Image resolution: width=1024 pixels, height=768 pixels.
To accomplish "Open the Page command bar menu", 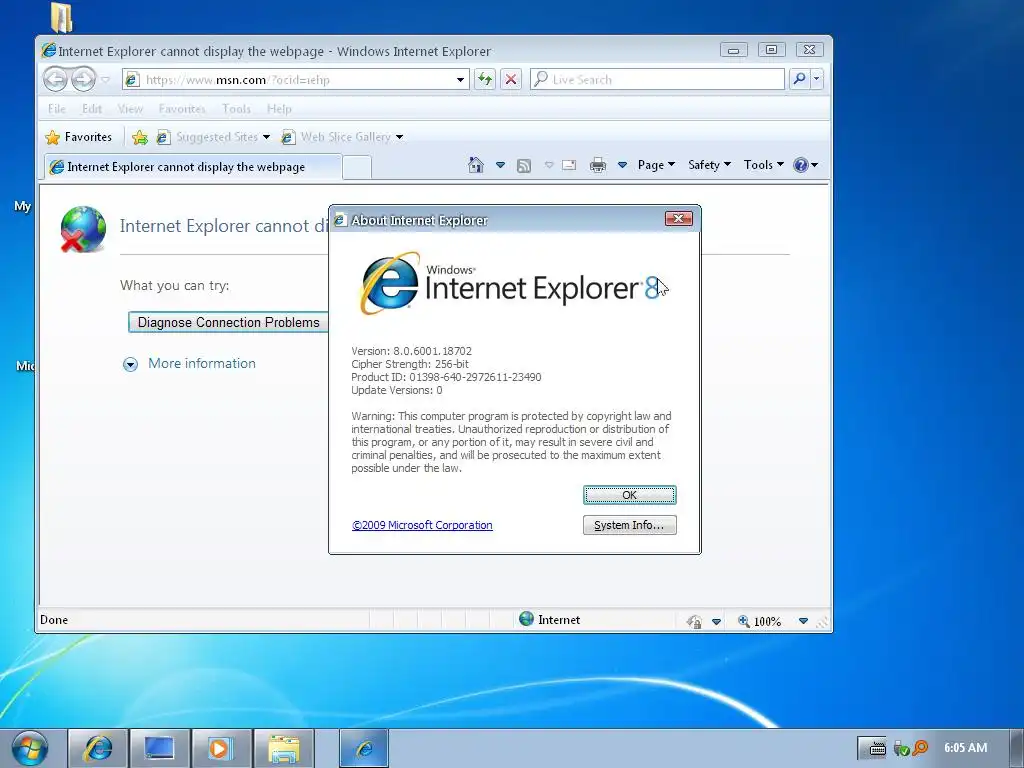I will (656, 165).
